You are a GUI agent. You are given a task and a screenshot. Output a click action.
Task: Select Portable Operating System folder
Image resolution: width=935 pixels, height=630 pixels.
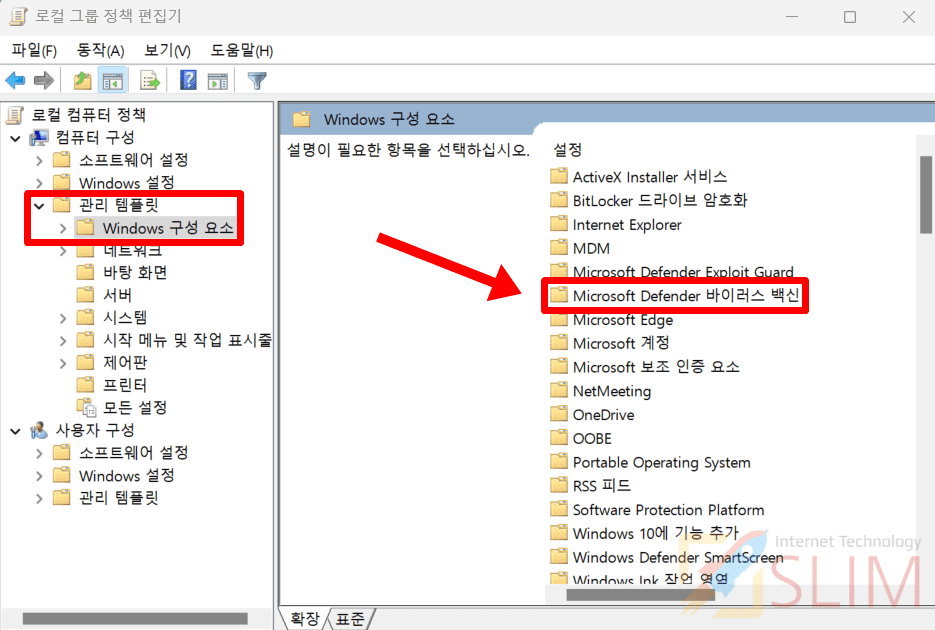661,463
